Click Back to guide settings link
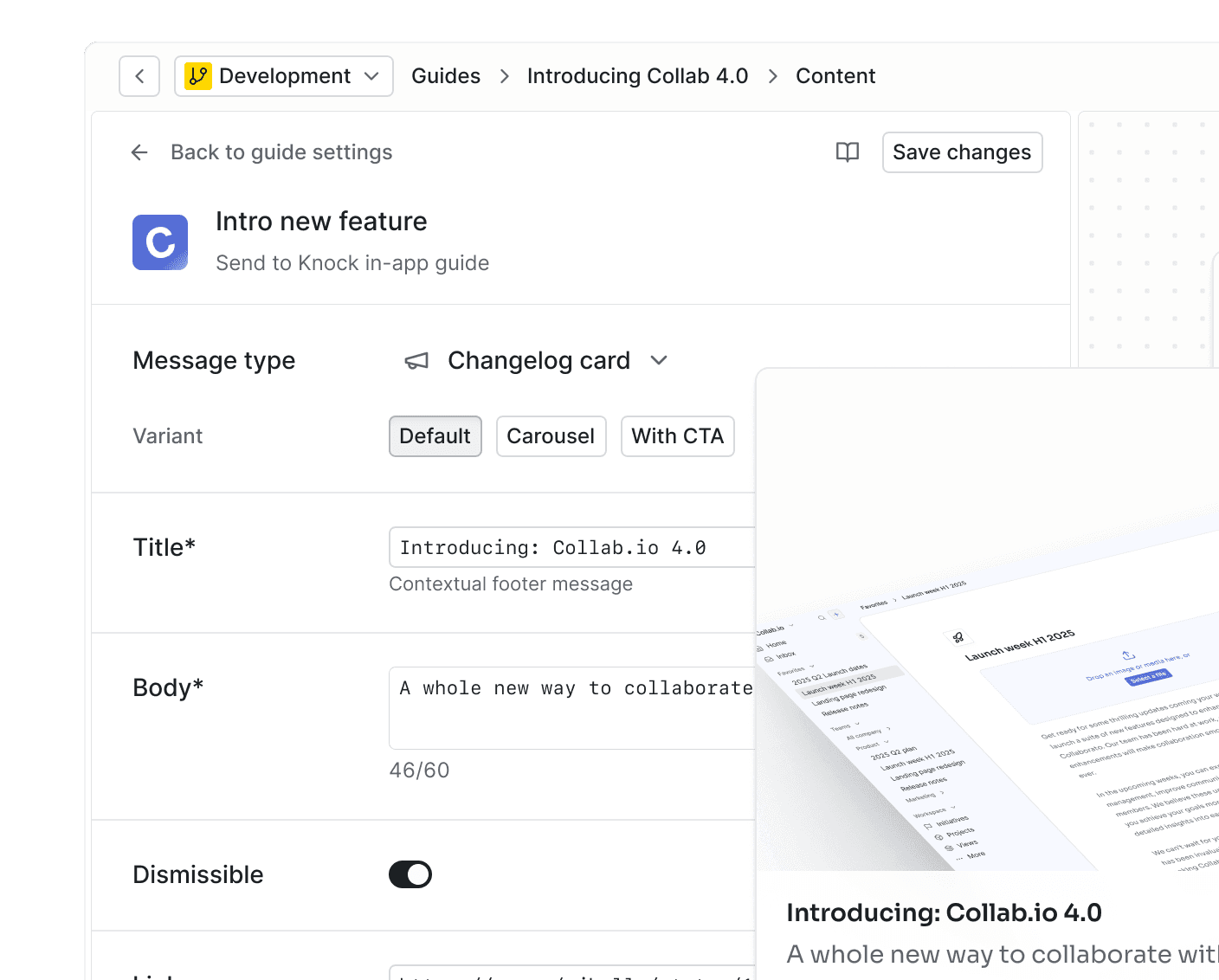 pyautogui.click(x=281, y=152)
